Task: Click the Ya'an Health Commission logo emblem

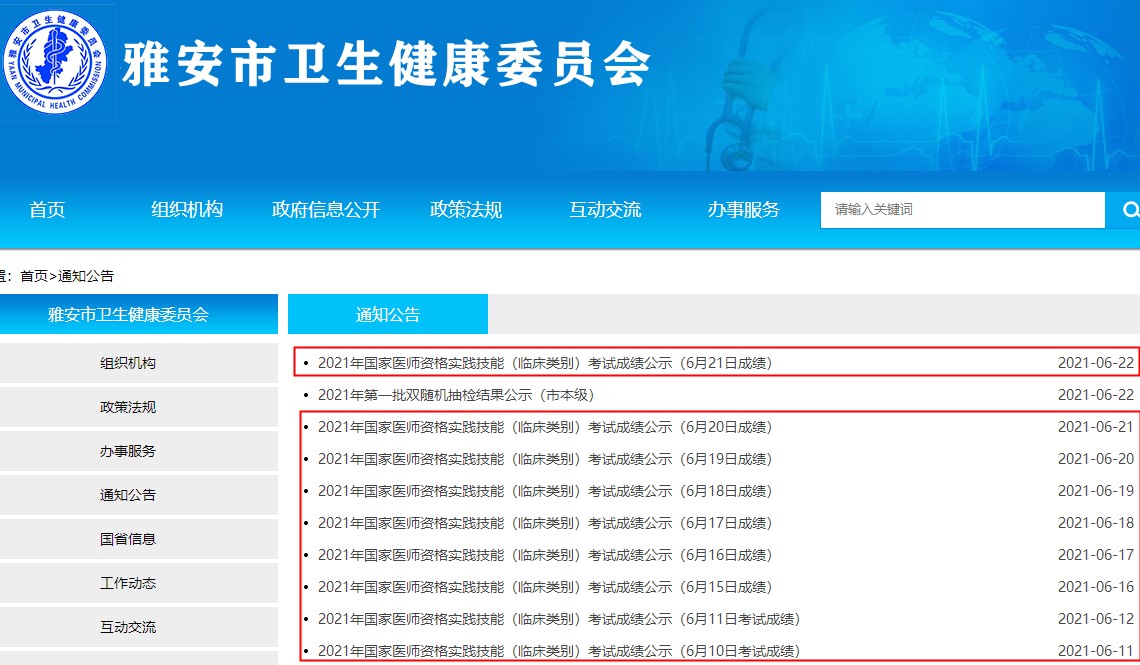Action: (x=56, y=62)
